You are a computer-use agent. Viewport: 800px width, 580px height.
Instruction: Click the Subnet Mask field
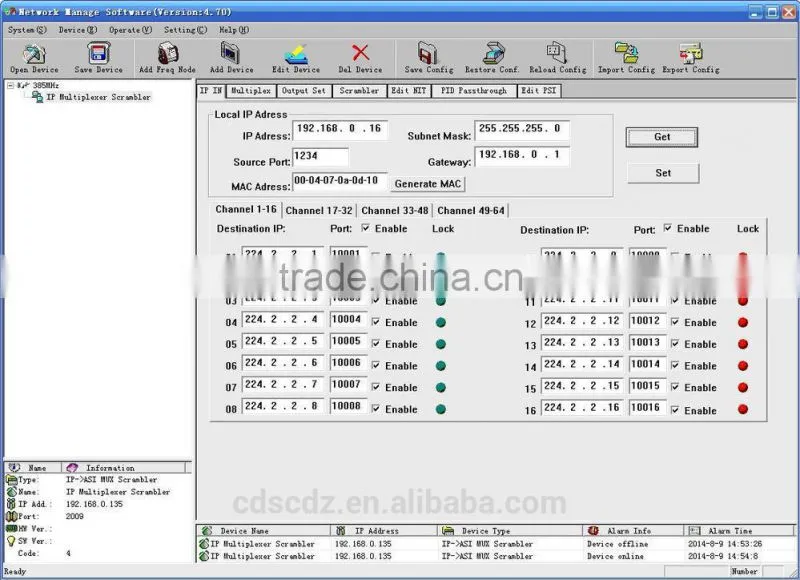click(522, 130)
